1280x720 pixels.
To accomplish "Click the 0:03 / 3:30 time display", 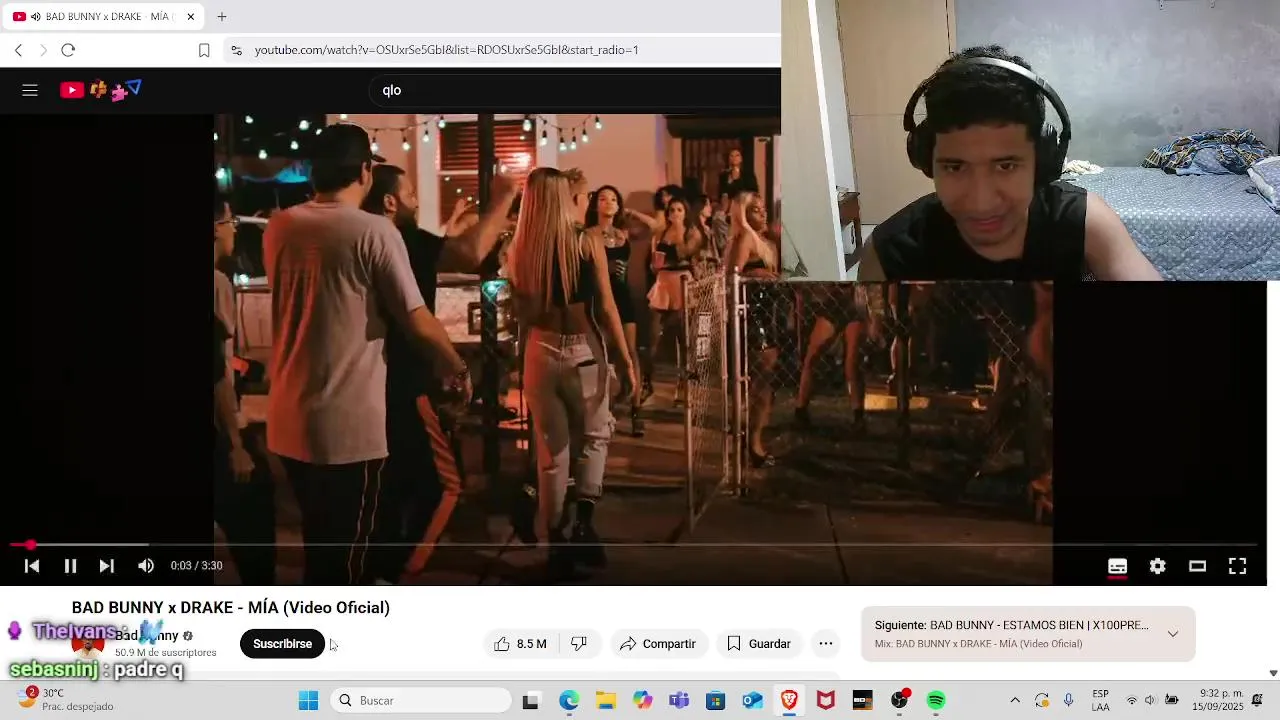I will pos(196,566).
